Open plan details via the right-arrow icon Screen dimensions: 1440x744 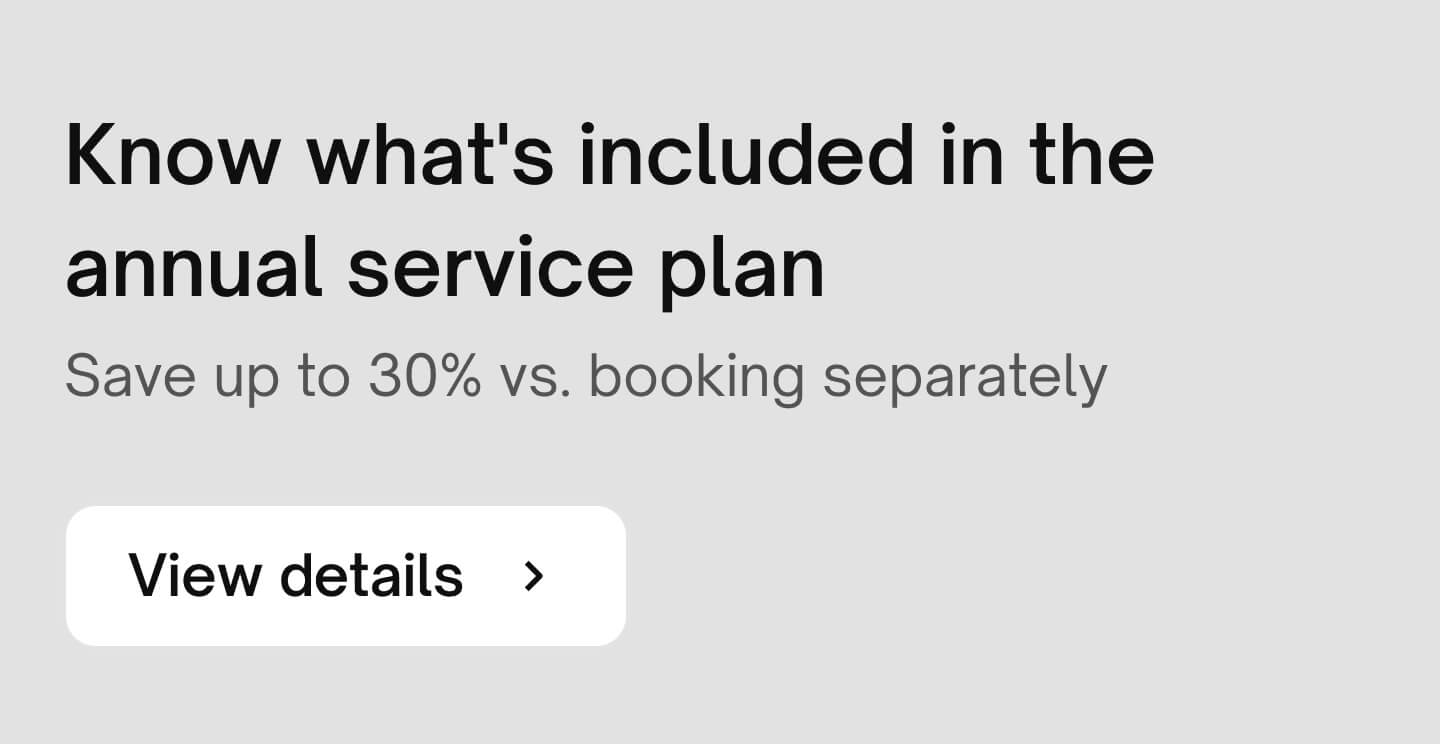coord(535,576)
